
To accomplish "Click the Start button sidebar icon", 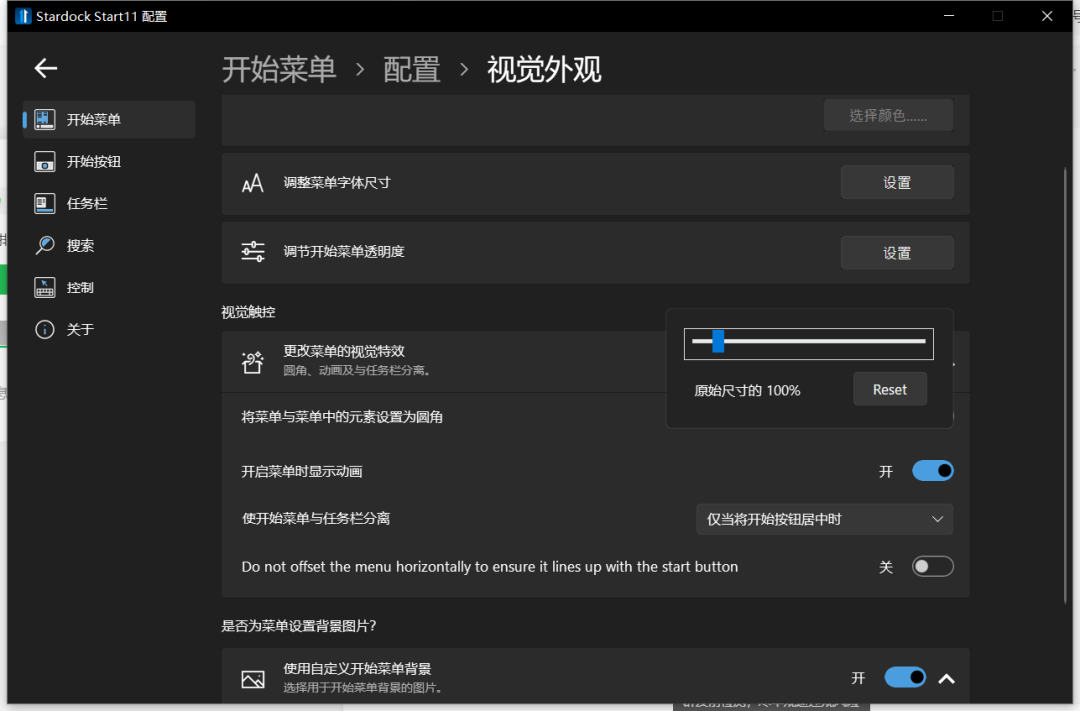I will pyautogui.click(x=45, y=161).
